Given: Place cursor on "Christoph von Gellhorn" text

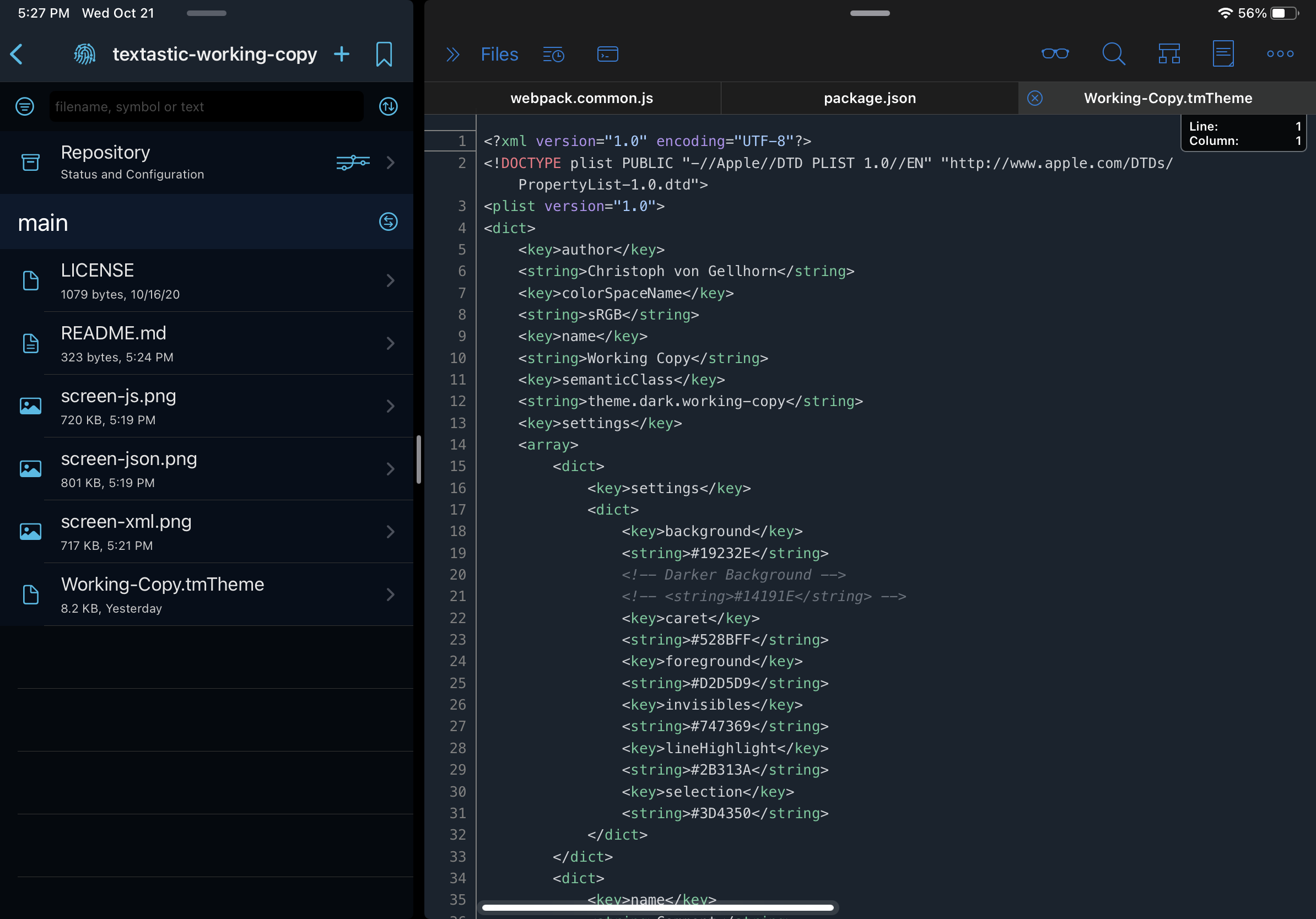Looking at the screenshot, I should (x=682, y=272).
